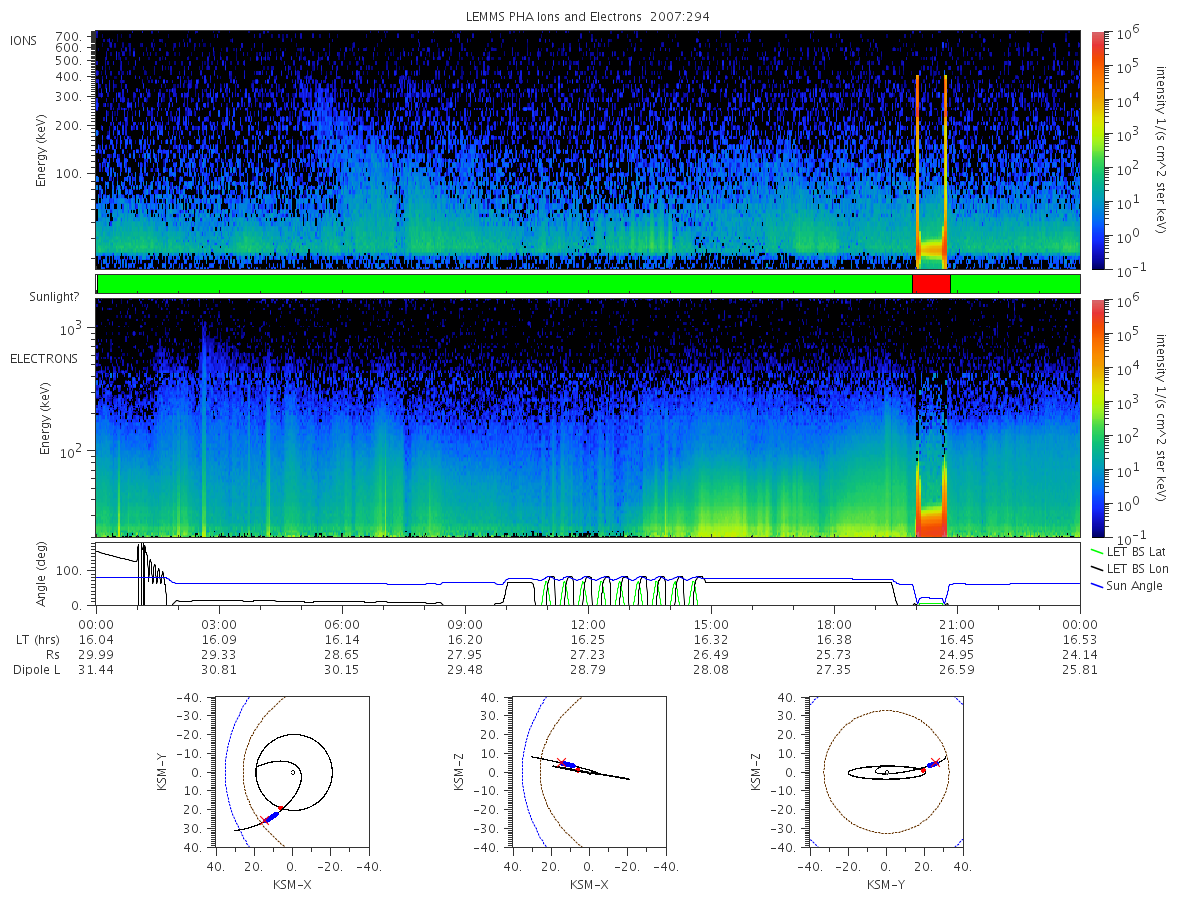Click the 15:00 time axis label
1200x900 pixels.
(711, 623)
